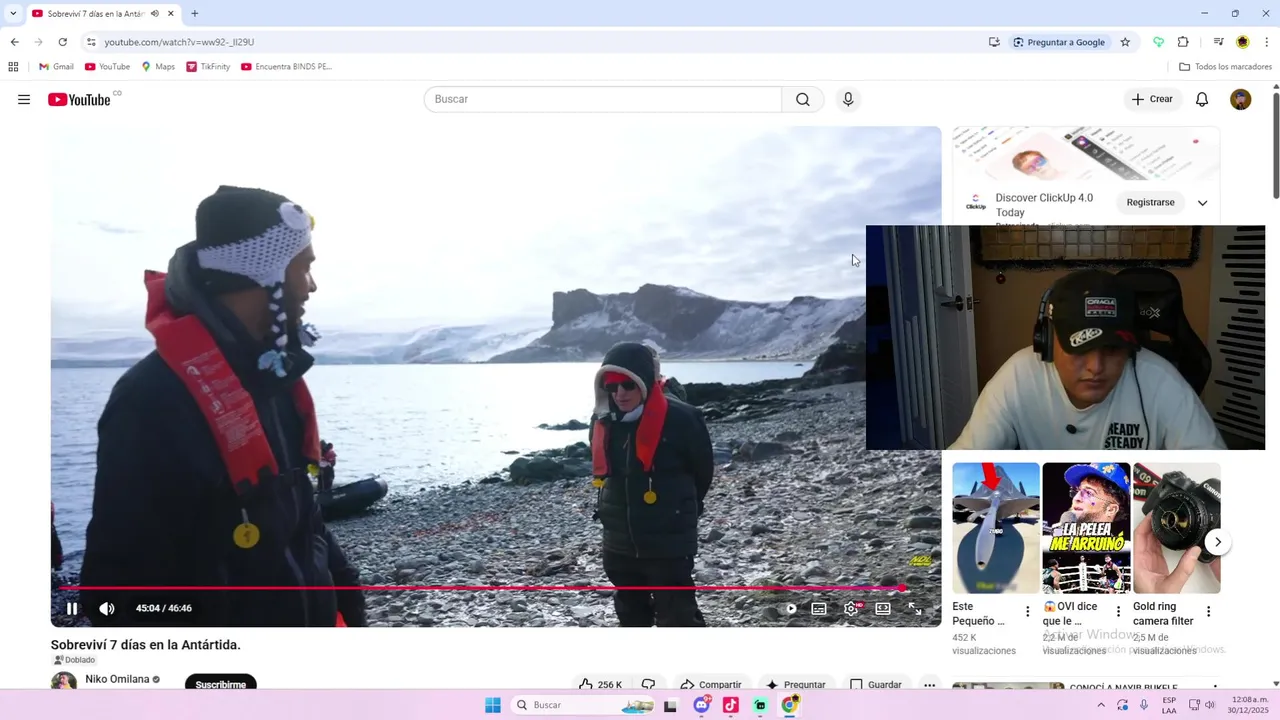This screenshot has height=720, width=1280.
Task: Switch the player to theater mode
Action: click(883, 608)
